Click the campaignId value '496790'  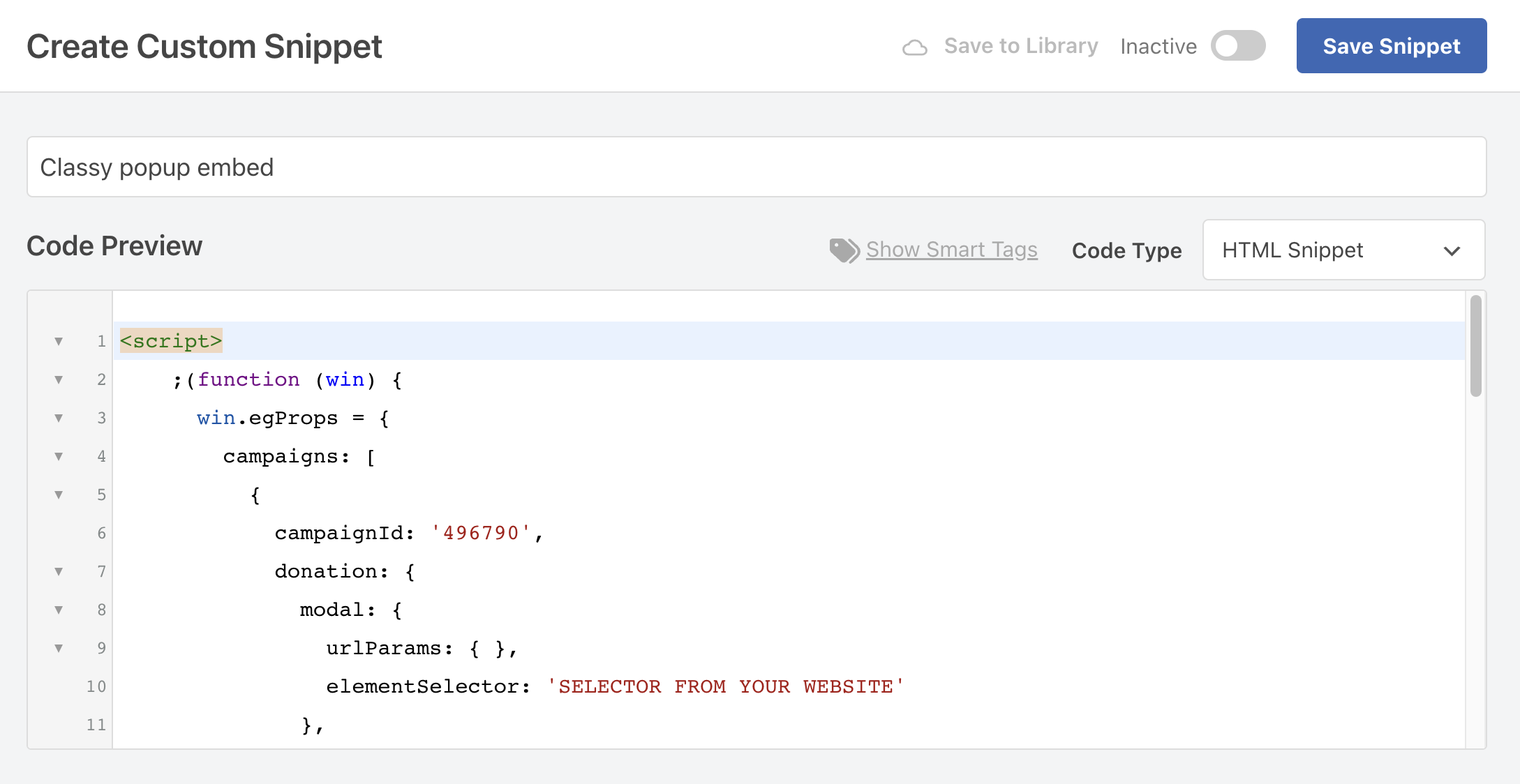[x=481, y=533]
